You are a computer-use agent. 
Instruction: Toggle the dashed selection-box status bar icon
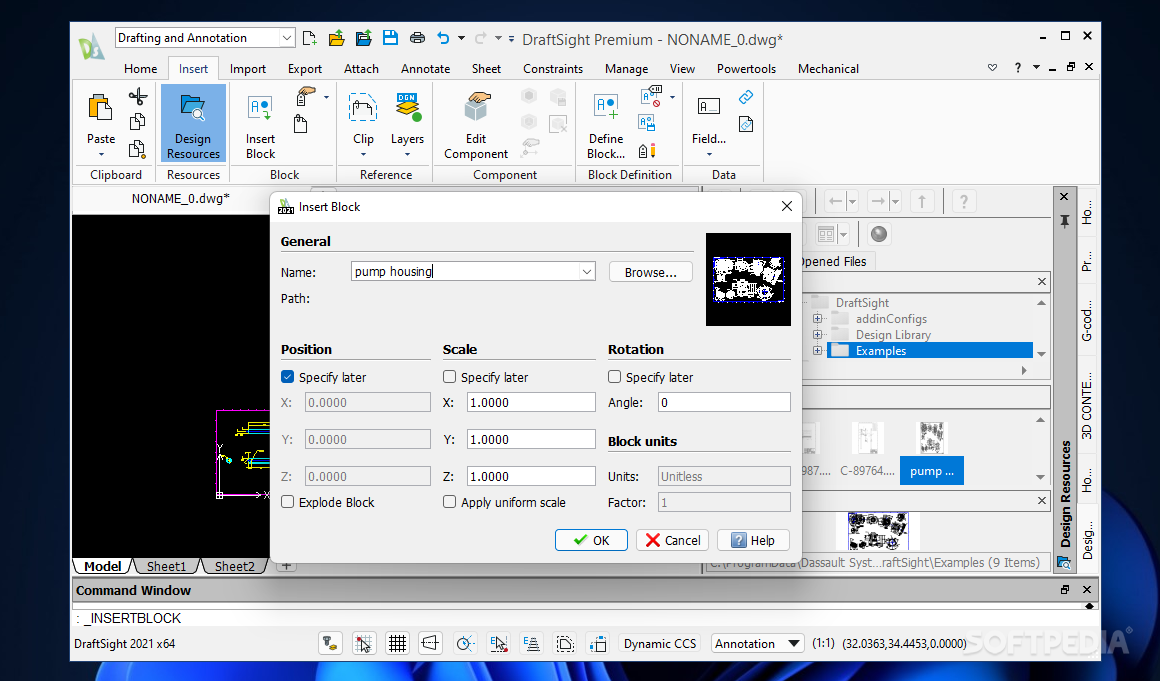click(565, 643)
